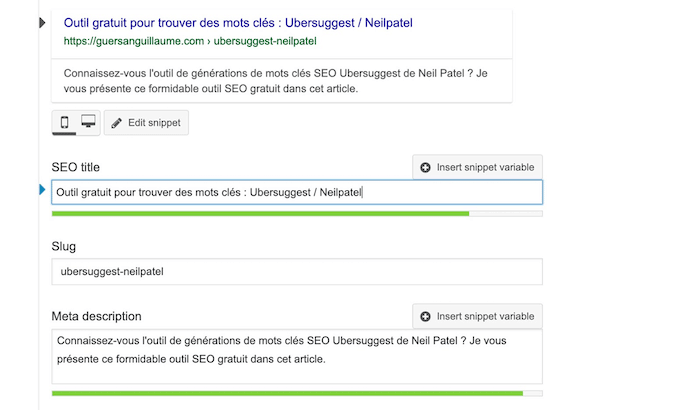The width and height of the screenshot is (700, 410).
Task: Click plus icon beside SEO title variable button
Action: point(426,167)
